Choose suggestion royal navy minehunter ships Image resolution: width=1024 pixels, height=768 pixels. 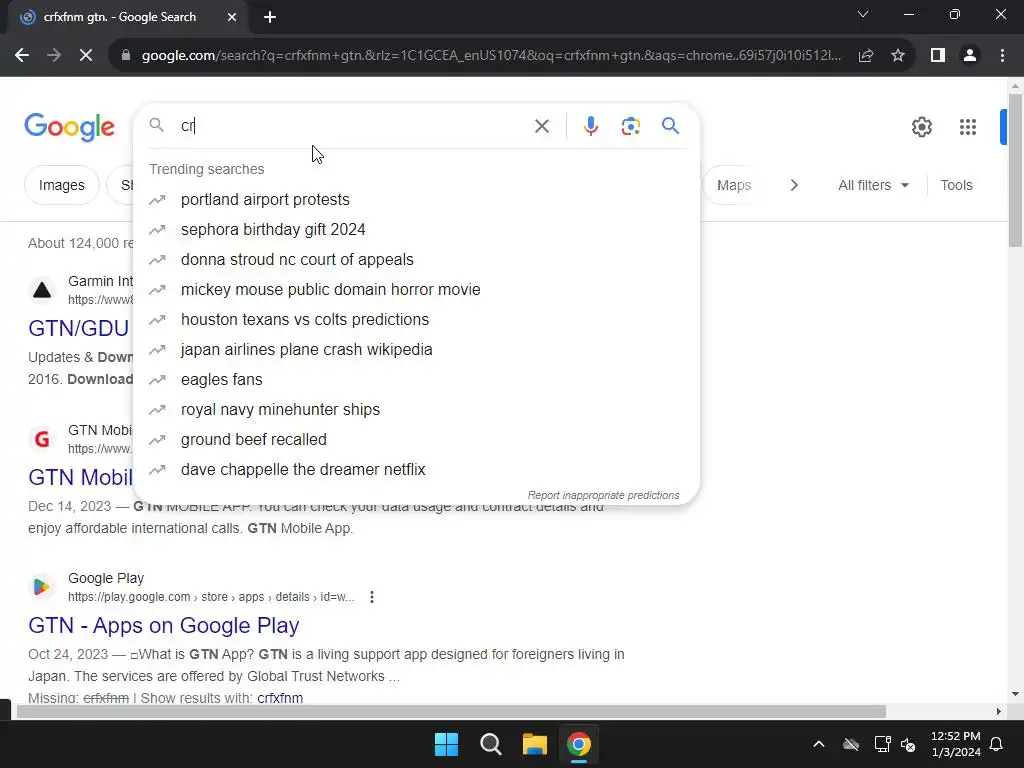(x=416, y=410)
